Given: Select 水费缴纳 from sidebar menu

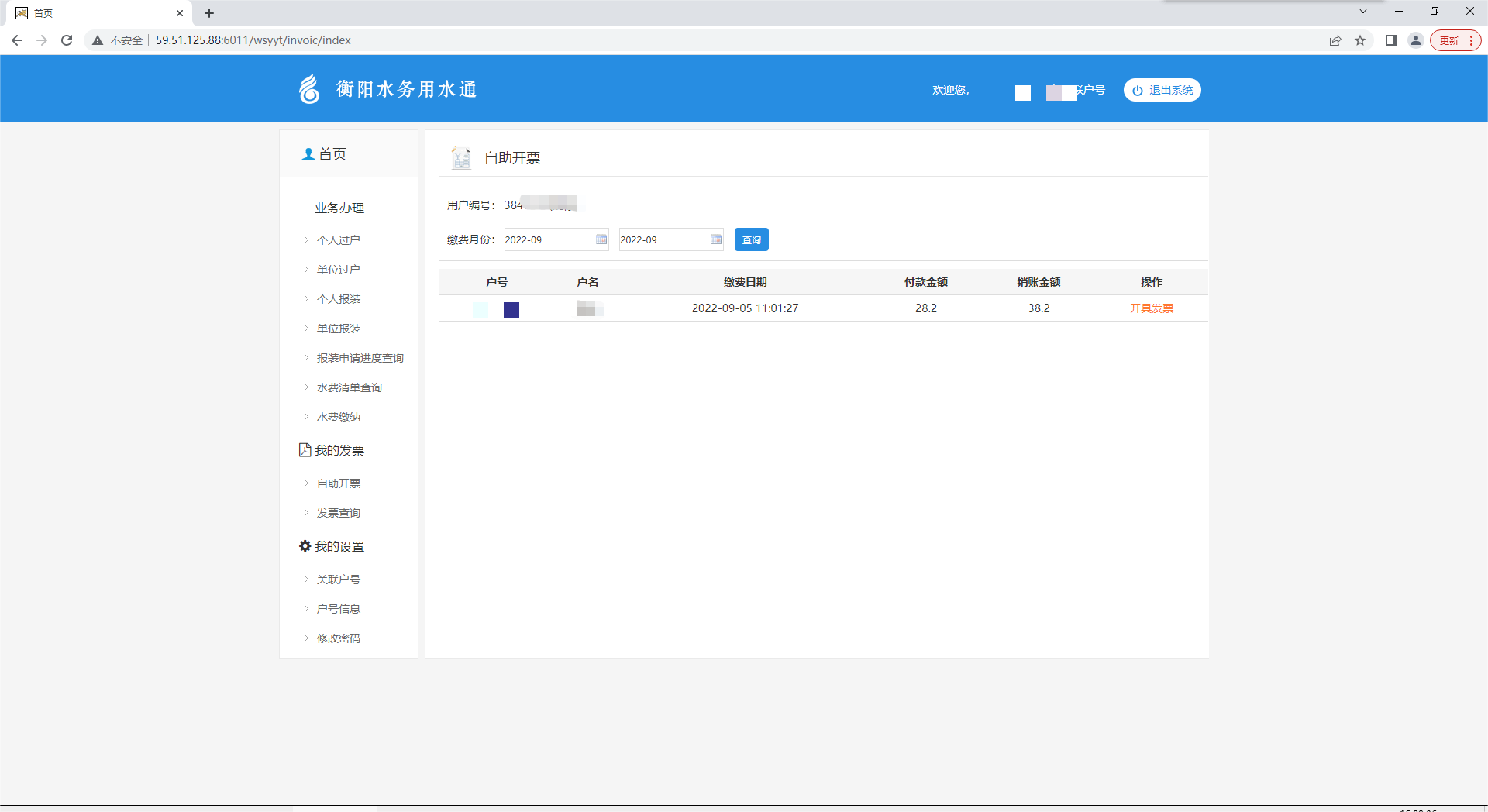Looking at the screenshot, I should (338, 417).
